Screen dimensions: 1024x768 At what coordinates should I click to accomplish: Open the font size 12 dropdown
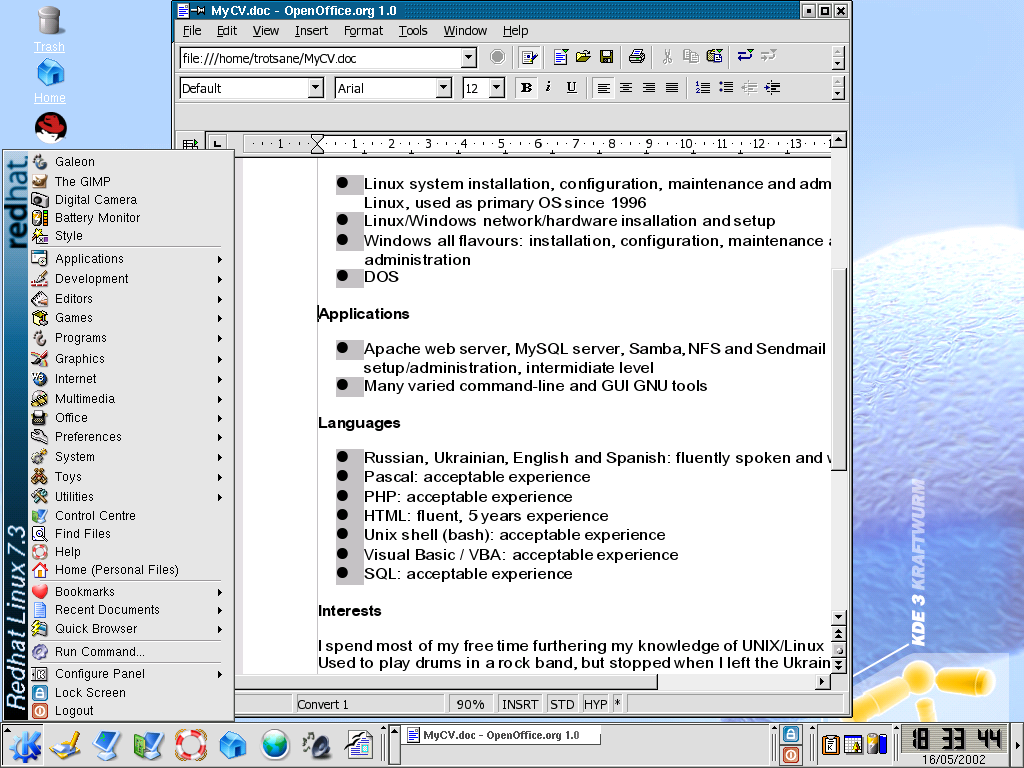tap(497, 88)
